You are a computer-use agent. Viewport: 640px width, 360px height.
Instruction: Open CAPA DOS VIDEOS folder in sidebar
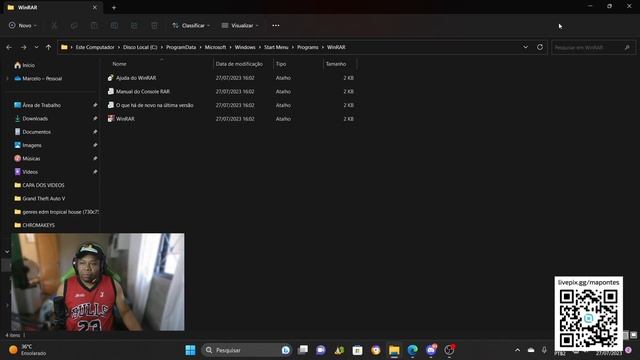click(x=43, y=185)
